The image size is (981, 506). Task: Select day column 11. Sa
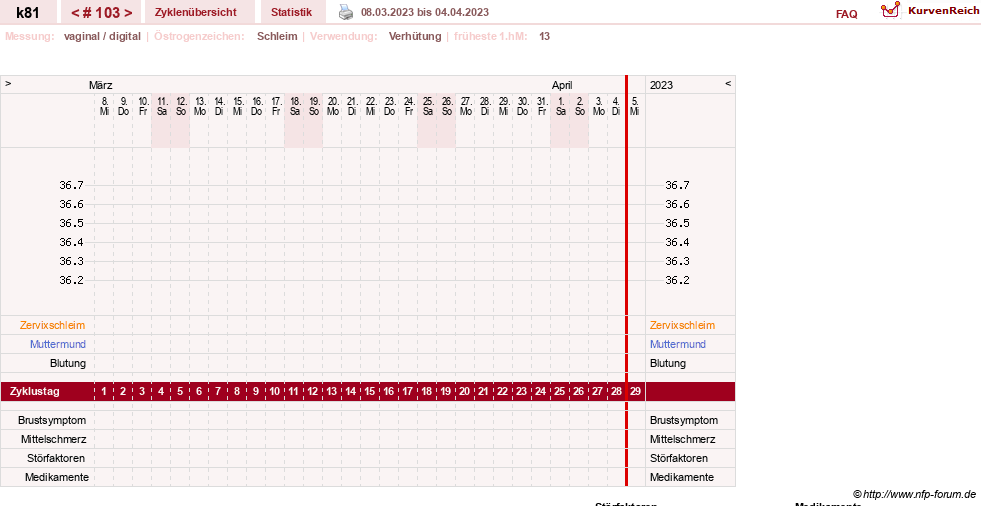coord(161,106)
